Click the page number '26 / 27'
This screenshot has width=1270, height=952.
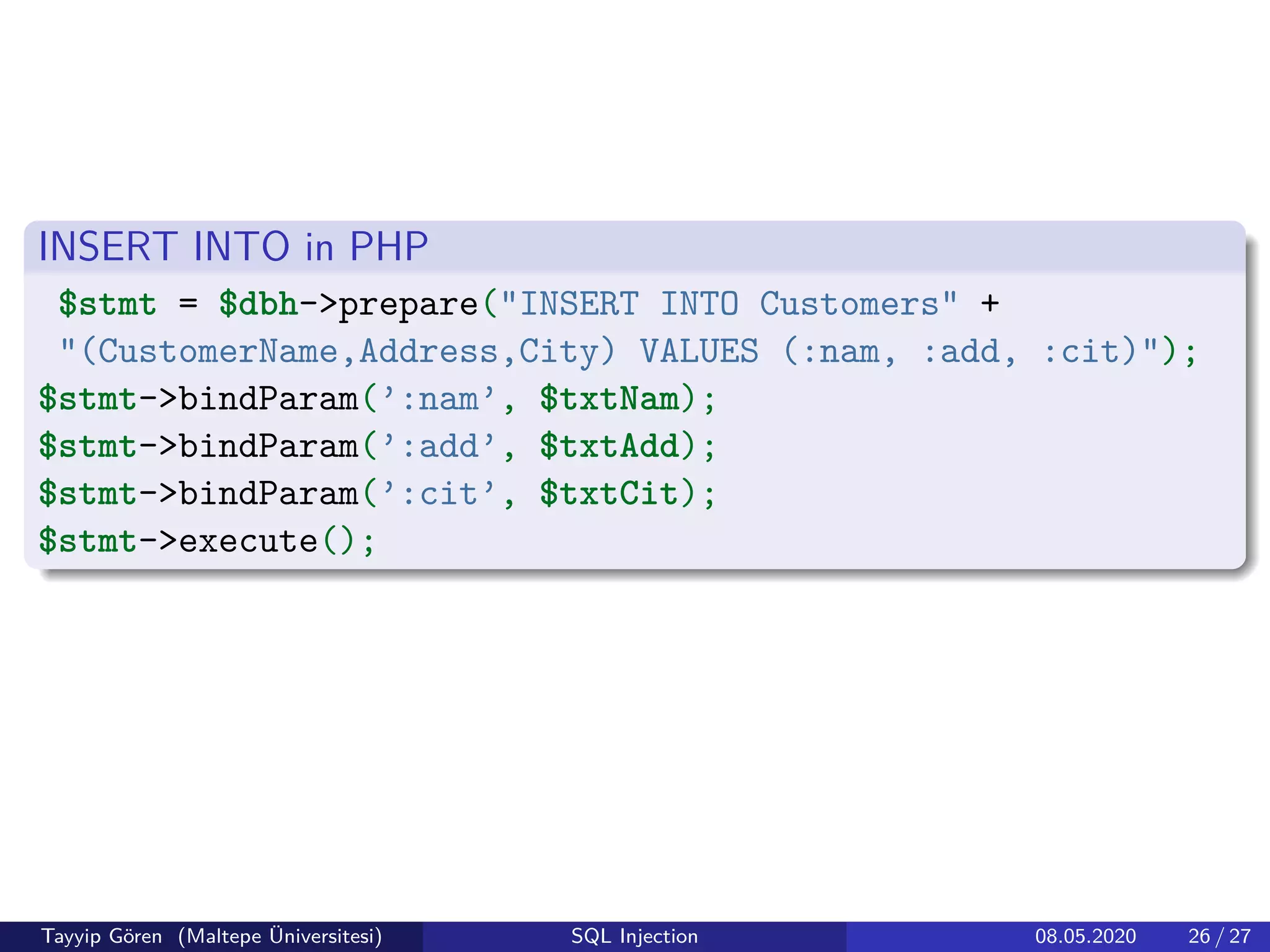coord(1219,936)
